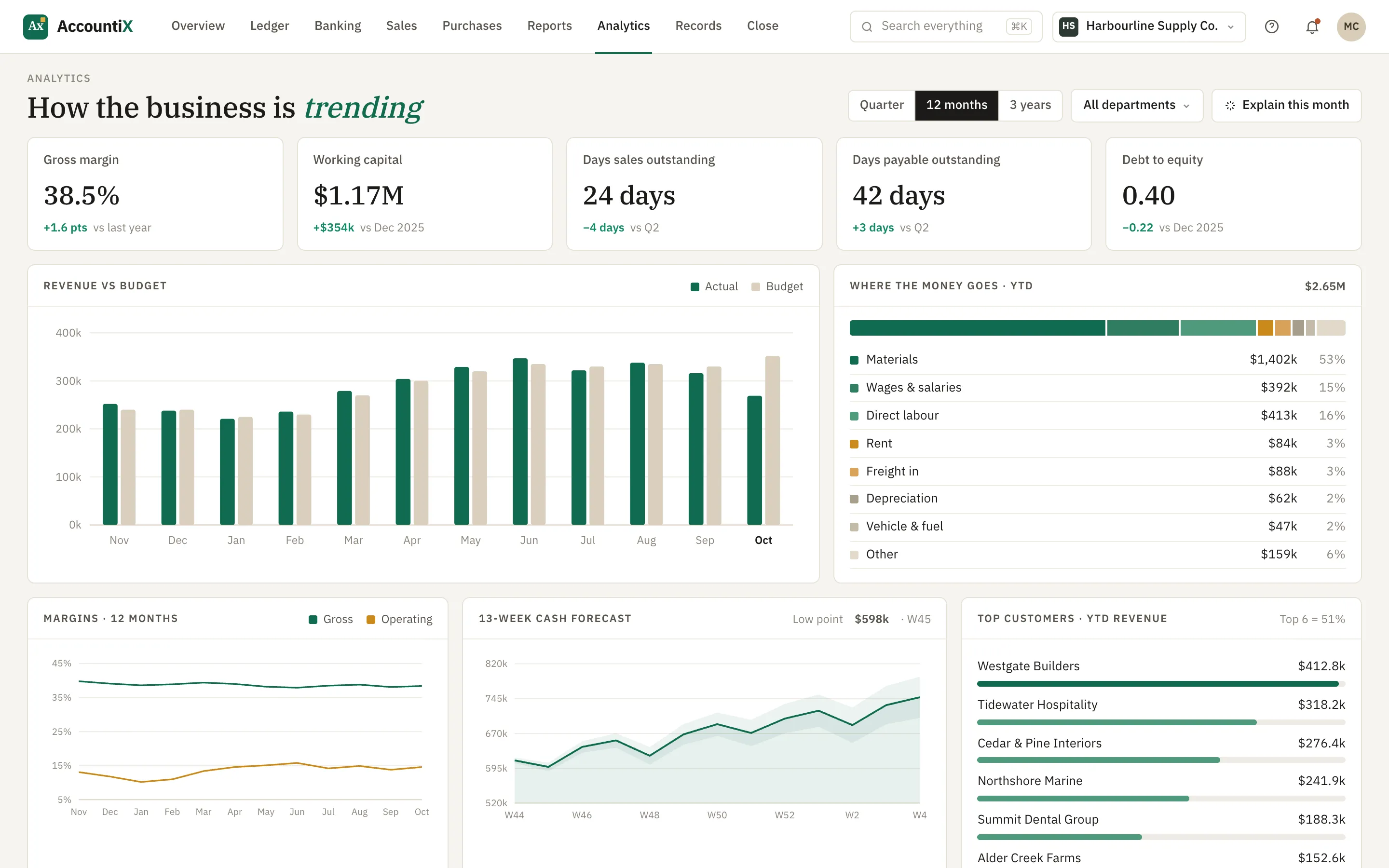Go to the Overview tab
Viewport: 1389px width, 868px height.
(x=198, y=26)
